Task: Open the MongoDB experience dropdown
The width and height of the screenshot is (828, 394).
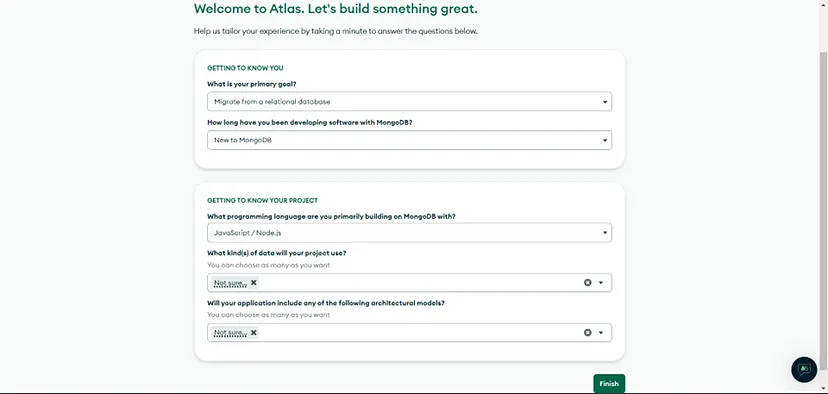Action: (x=409, y=140)
